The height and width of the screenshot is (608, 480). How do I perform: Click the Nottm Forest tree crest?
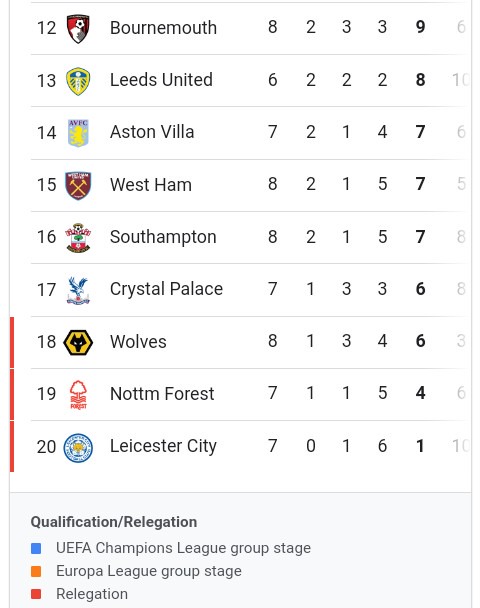[x=78, y=395]
